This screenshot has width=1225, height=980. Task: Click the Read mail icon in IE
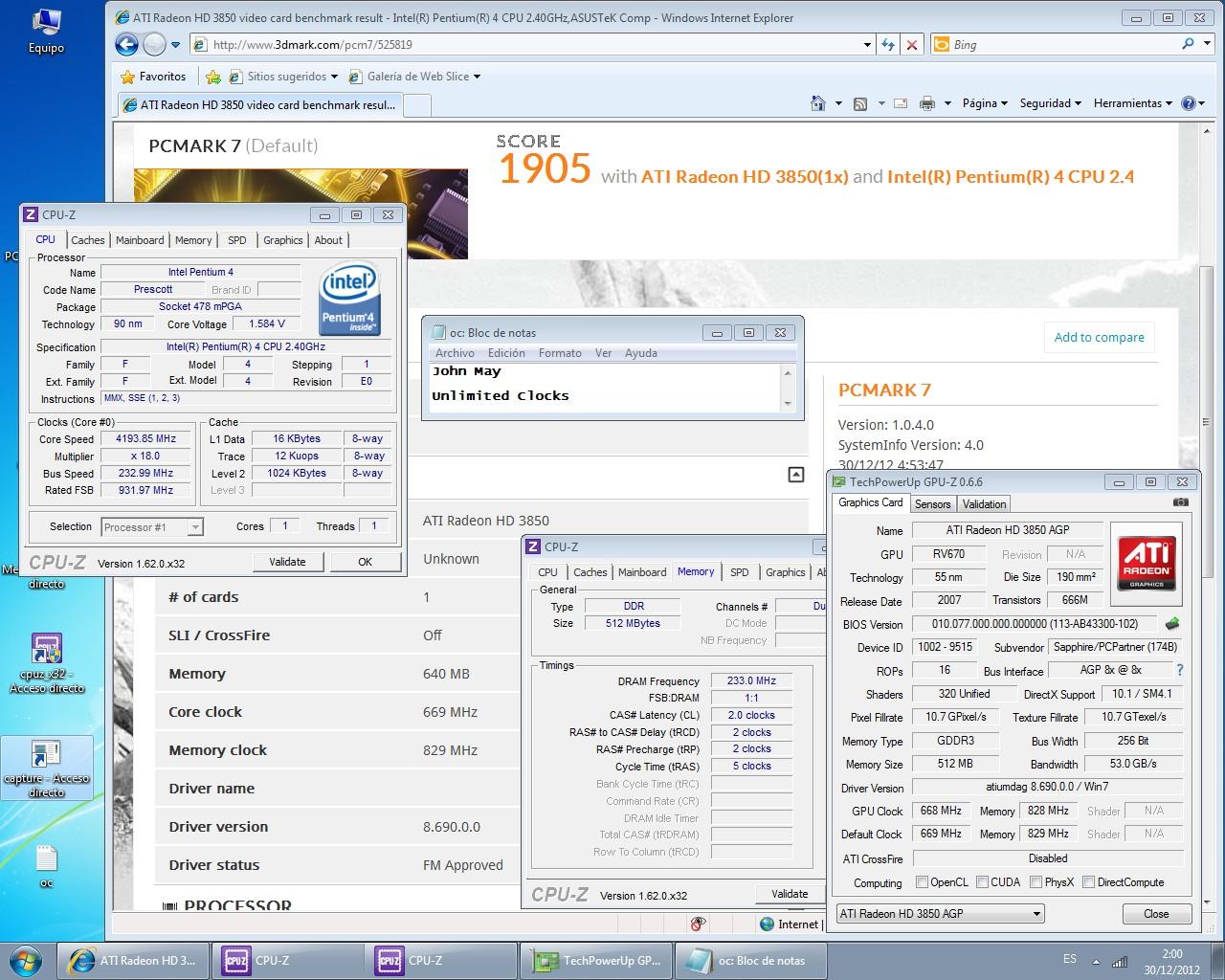(901, 103)
